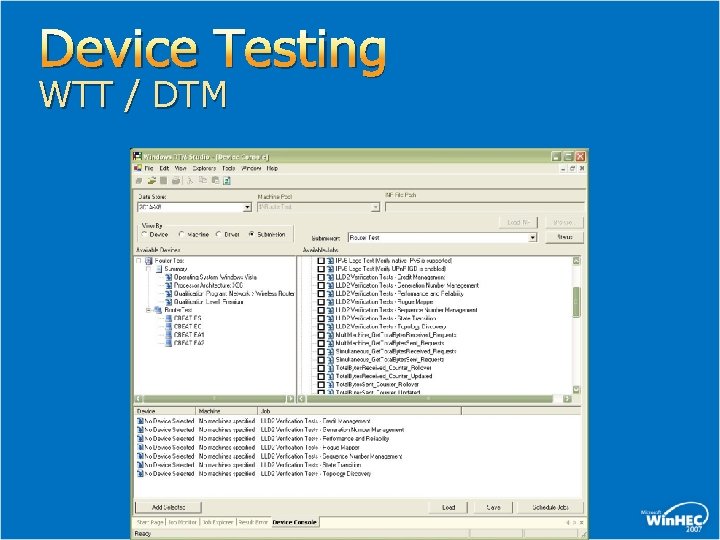
Task: Click the Machine column header
Action: pyautogui.click(x=226, y=411)
